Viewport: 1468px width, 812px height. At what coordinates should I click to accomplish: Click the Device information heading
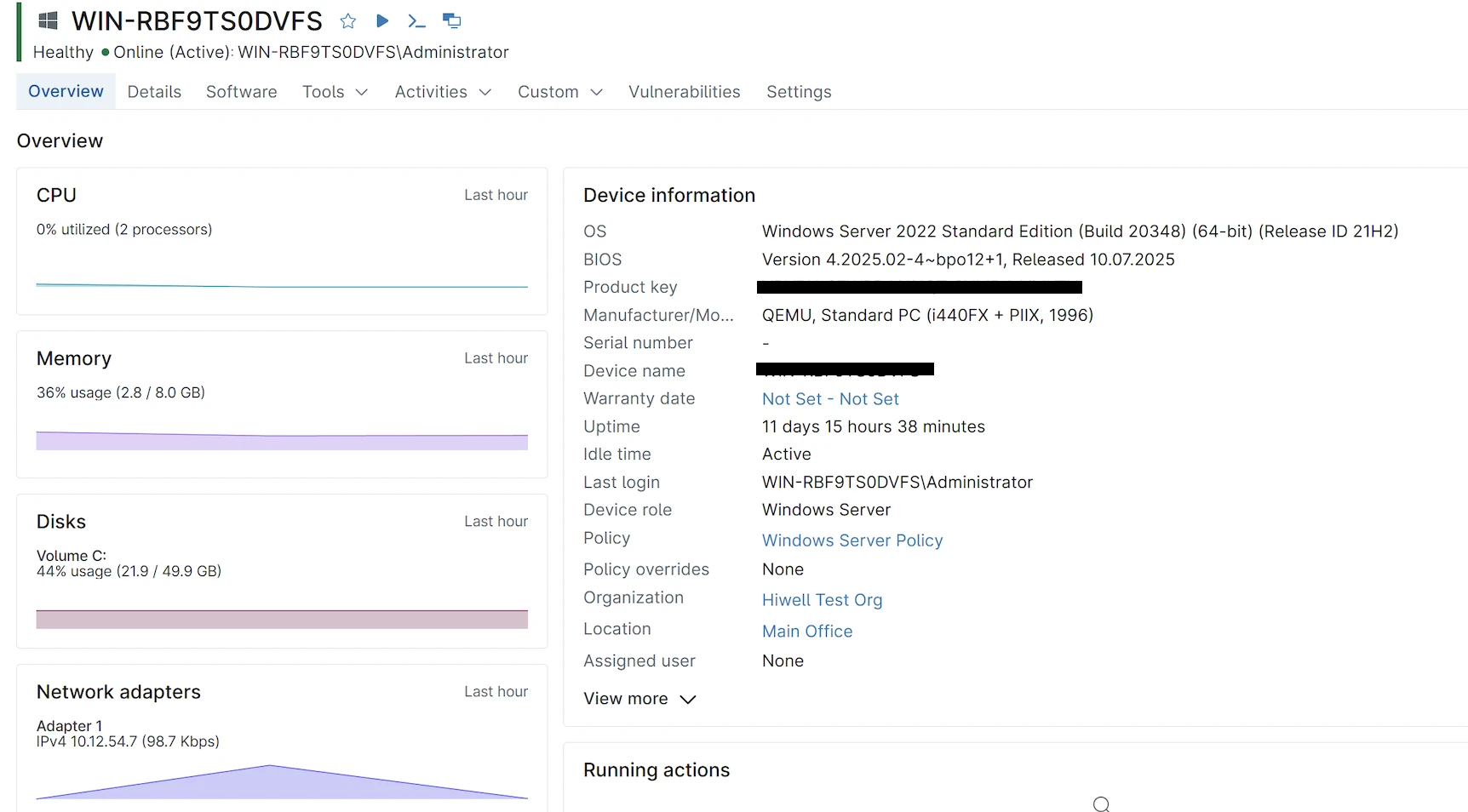click(x=669, y=196)
